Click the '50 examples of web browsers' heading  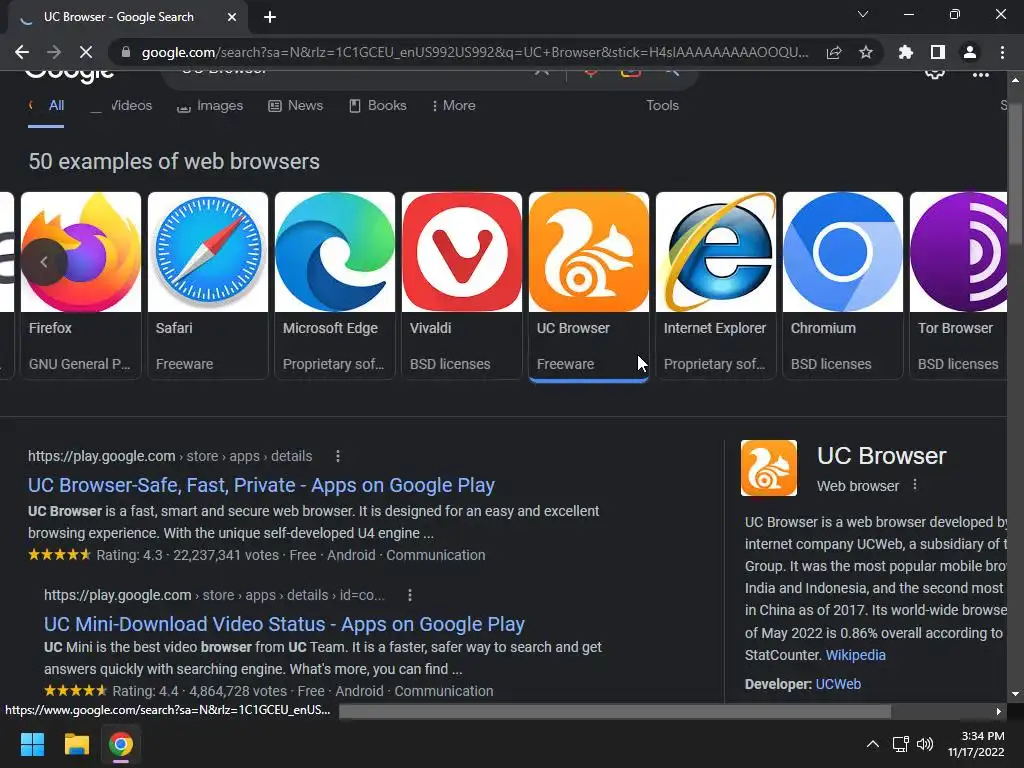click(174, 161)
